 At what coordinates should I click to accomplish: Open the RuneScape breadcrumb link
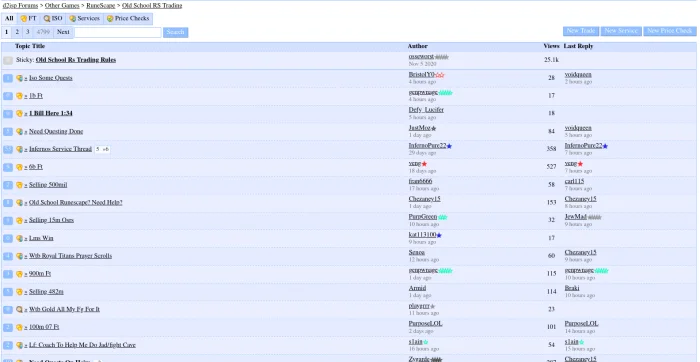(100, 6)
